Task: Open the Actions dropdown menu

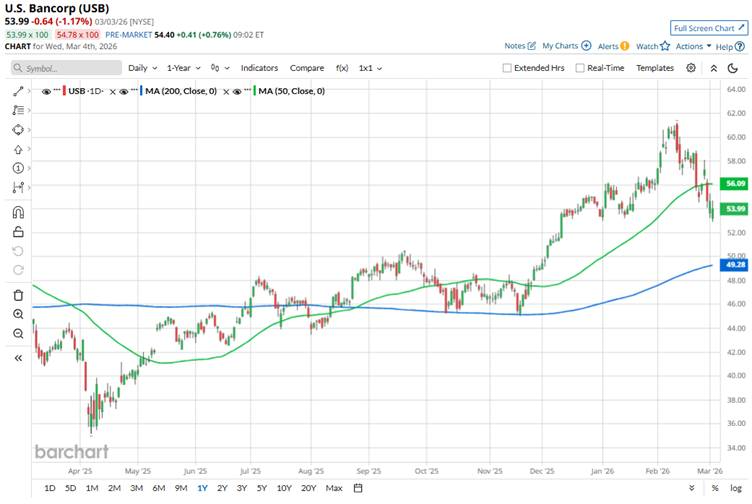Action: coord(693,46)
